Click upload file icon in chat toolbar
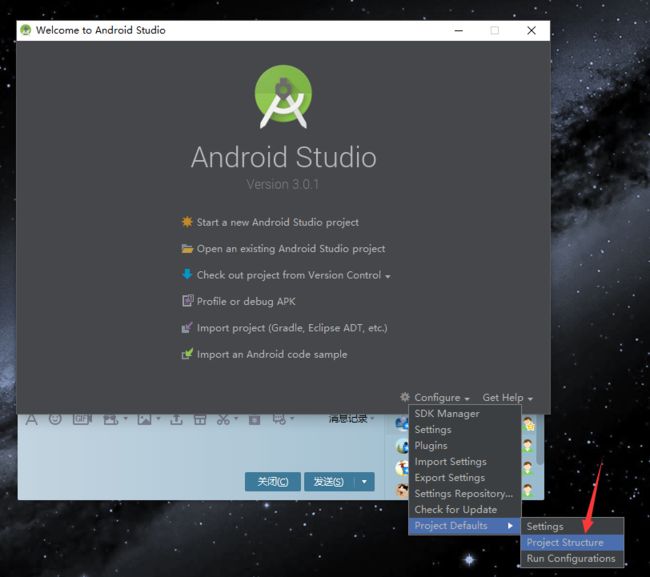Screen dimensions: 650x577 point(176,419)
